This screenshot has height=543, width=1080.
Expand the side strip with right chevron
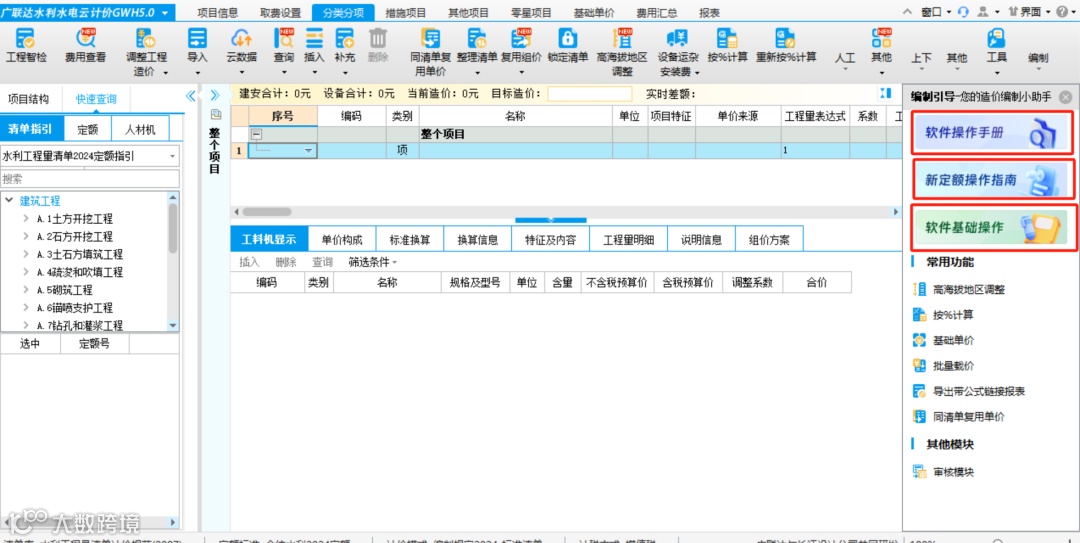point(214,96)
